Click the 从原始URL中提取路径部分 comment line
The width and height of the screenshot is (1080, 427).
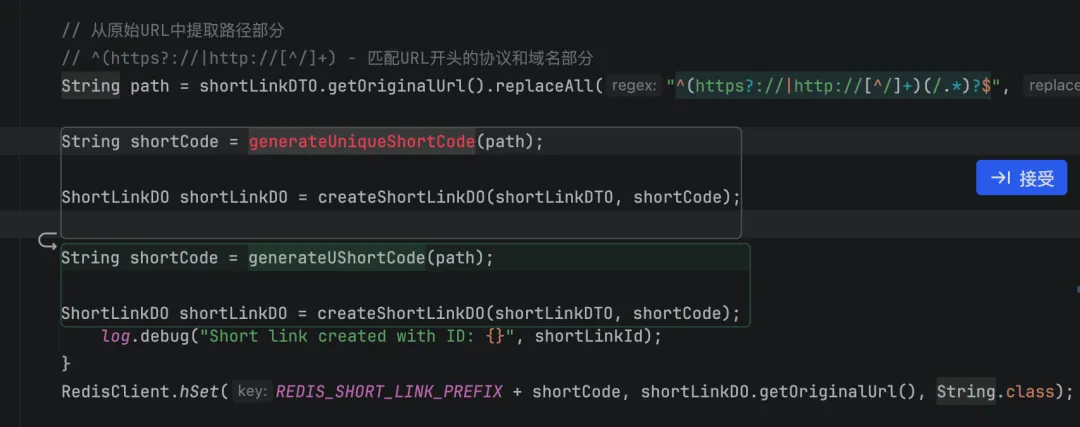click(173, 30)
